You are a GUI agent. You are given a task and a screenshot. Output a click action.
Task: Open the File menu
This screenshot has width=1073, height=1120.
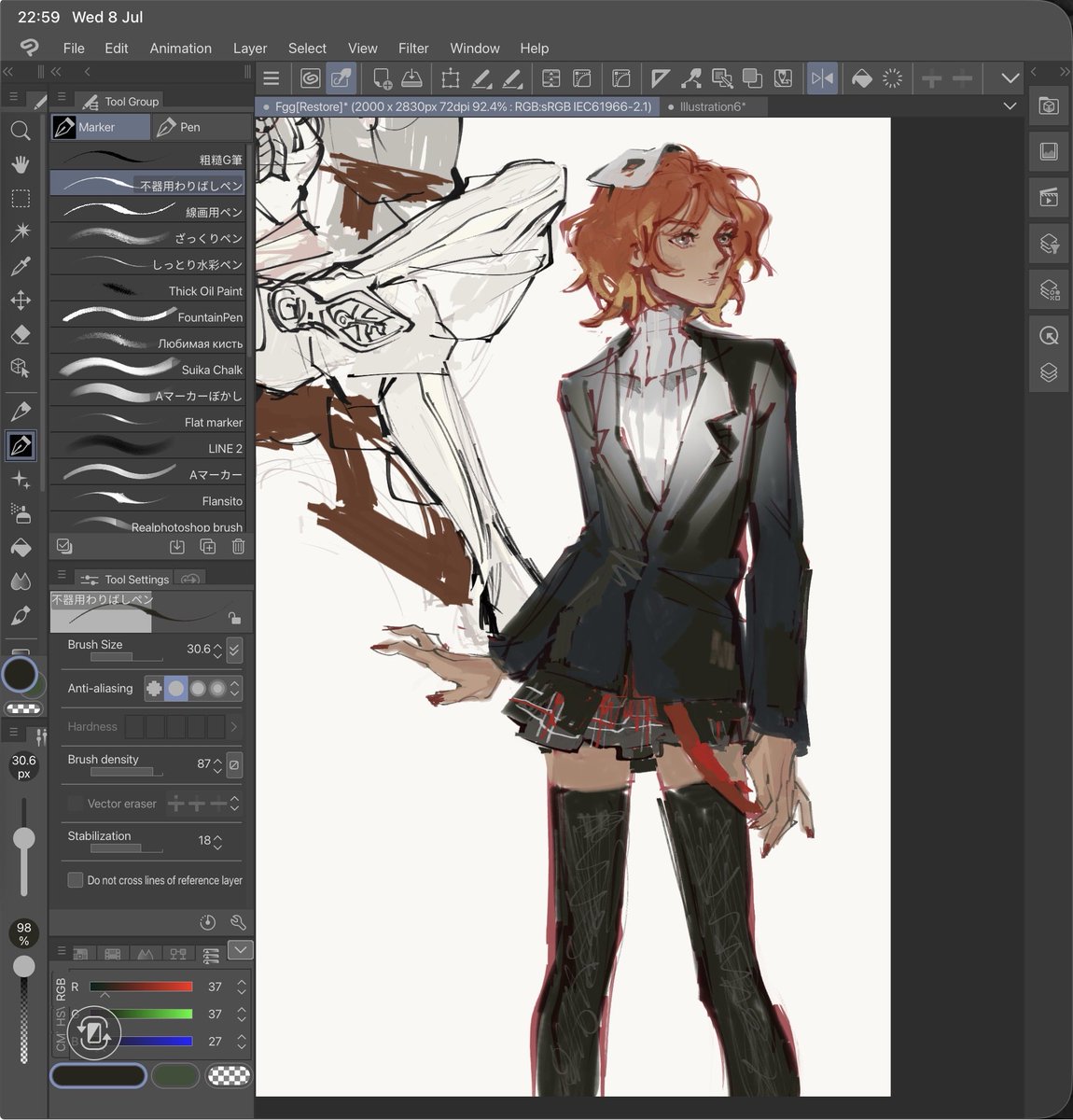[x=74, y=49]
